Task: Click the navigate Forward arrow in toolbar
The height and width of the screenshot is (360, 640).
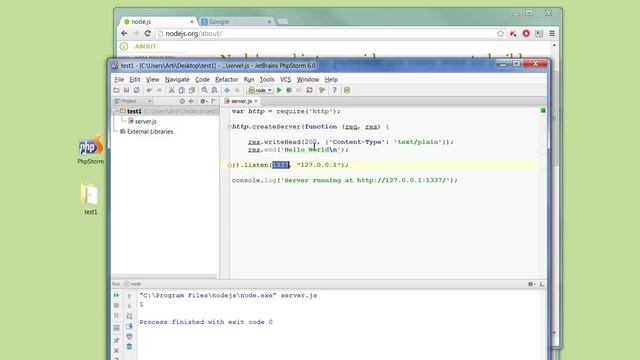Action: [237, 90]
